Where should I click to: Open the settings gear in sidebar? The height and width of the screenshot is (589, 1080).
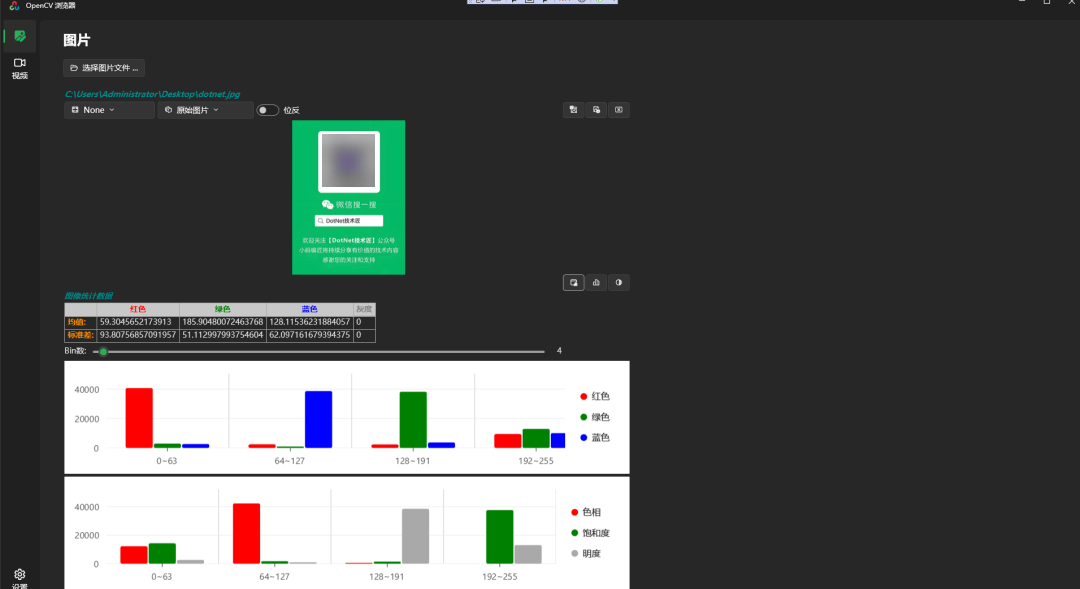click(x=20, y=577)
